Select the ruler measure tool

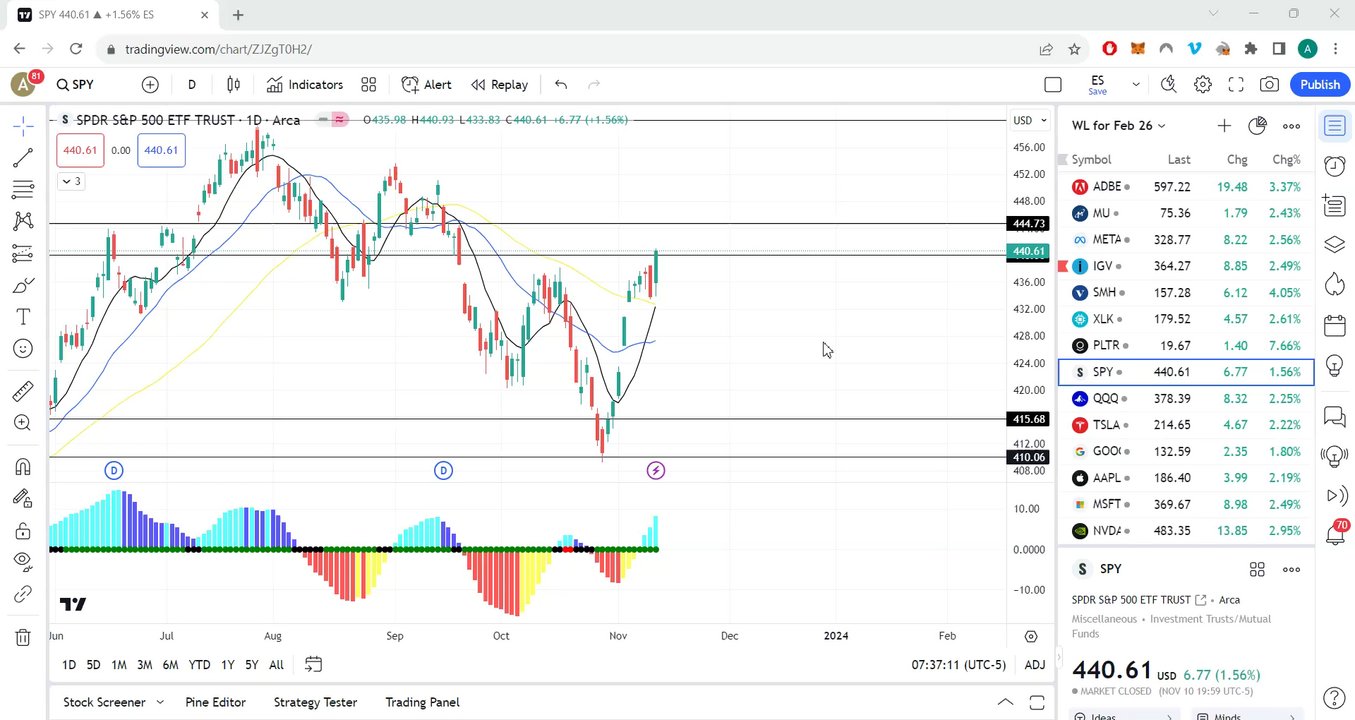[23, 391]
